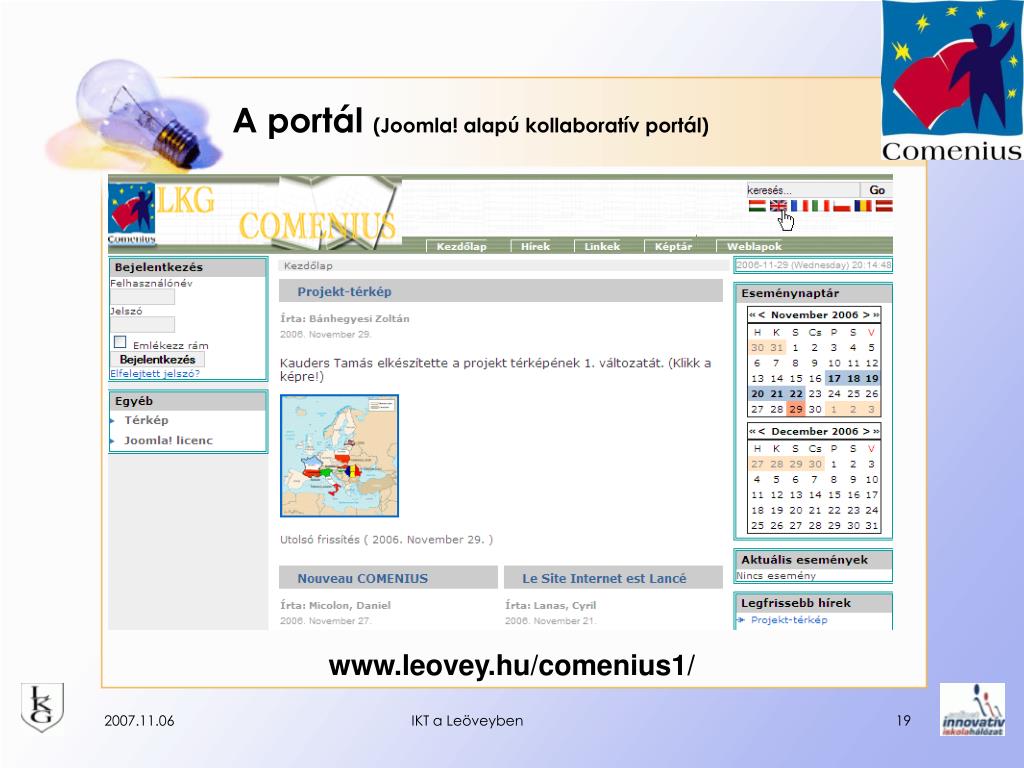Image resolution: width=1024 pixels, height=768 pixels.
Task: Select November 22 in the calendar
Action: coord(795,394)
